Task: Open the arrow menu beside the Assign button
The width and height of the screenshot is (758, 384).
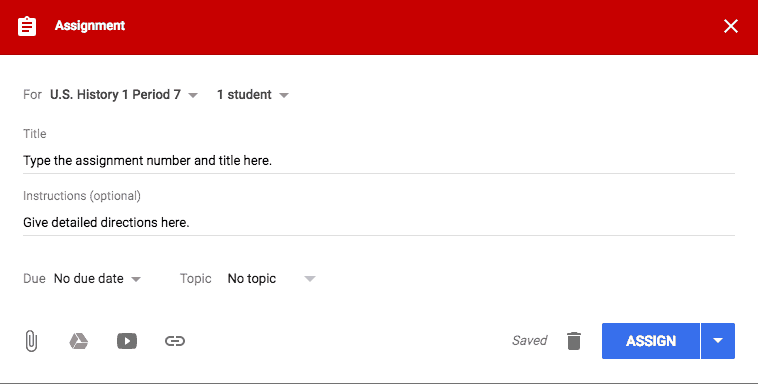Action: [x=718, y=341]
